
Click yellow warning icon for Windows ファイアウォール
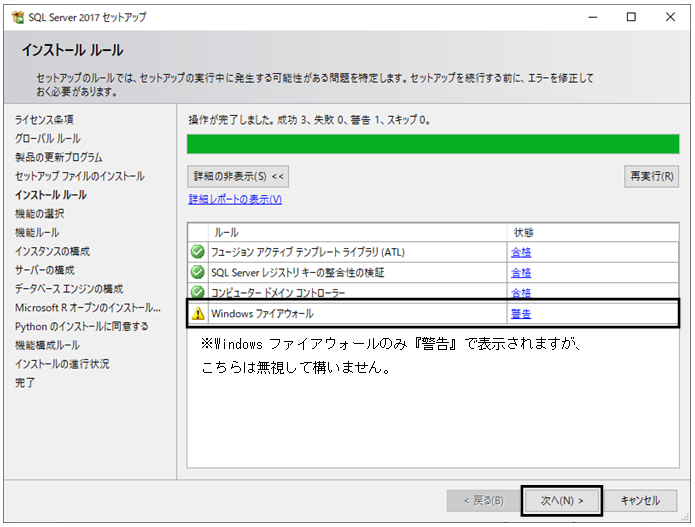click(x=198, y=313)
